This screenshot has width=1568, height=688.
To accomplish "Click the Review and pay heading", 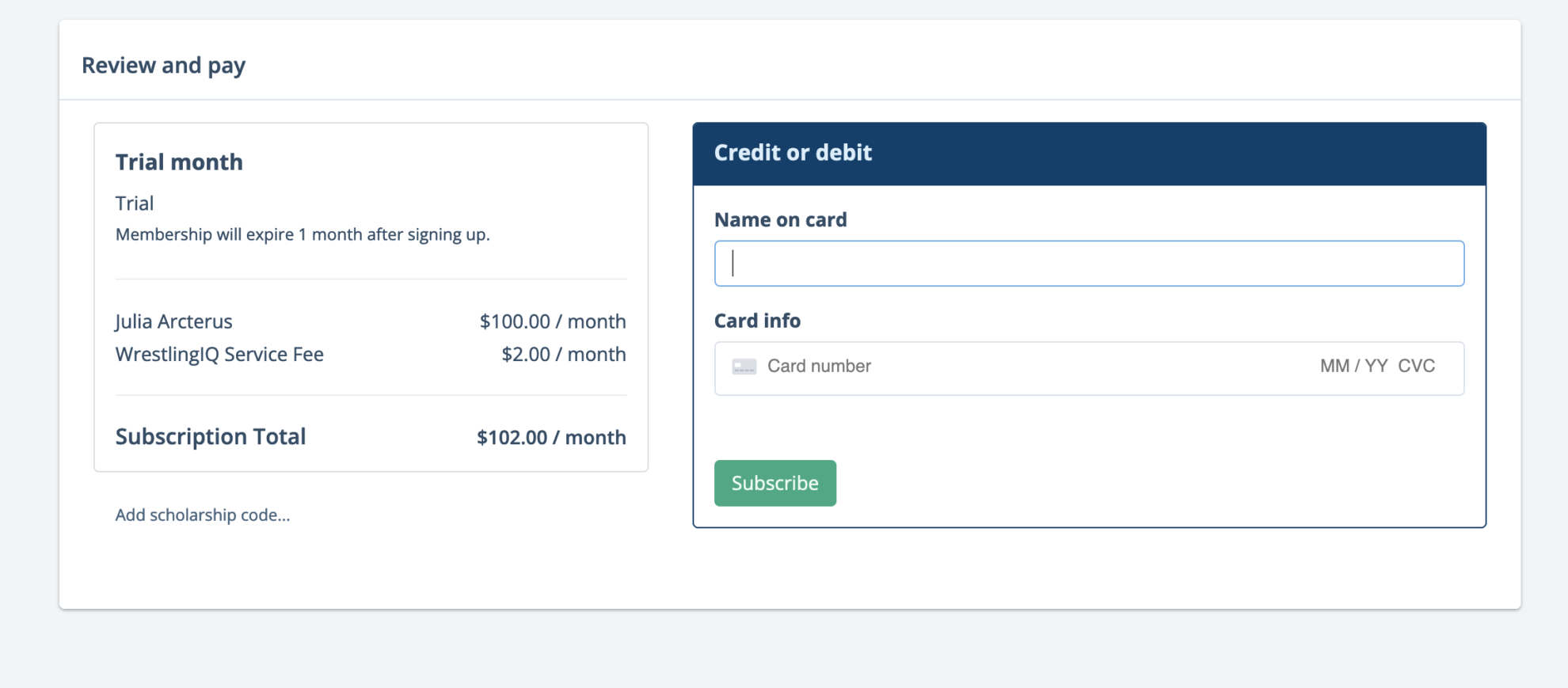I will [x=164, y=65].
